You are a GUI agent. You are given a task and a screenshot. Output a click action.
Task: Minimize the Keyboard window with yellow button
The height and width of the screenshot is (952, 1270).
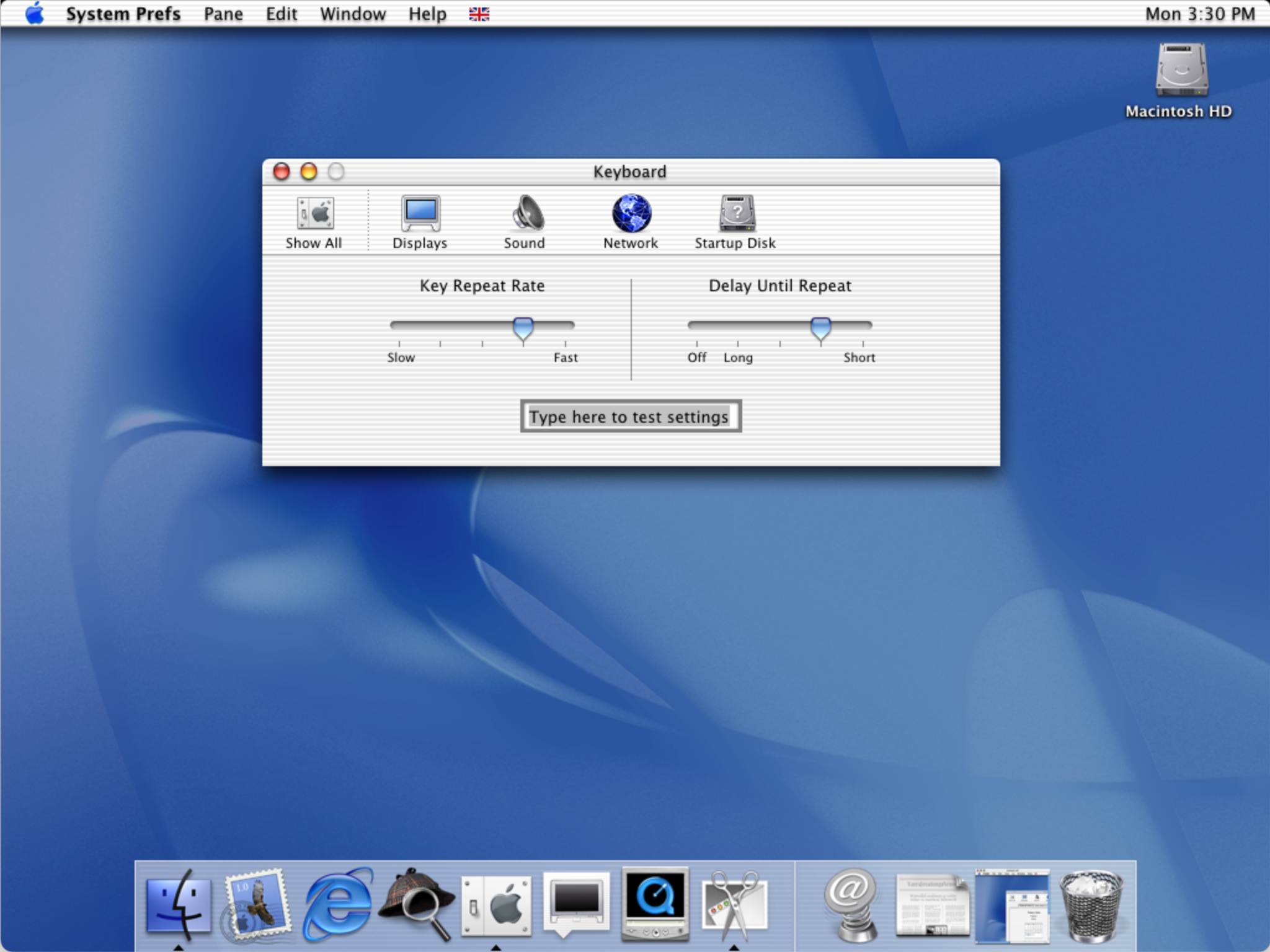(309, 172)
